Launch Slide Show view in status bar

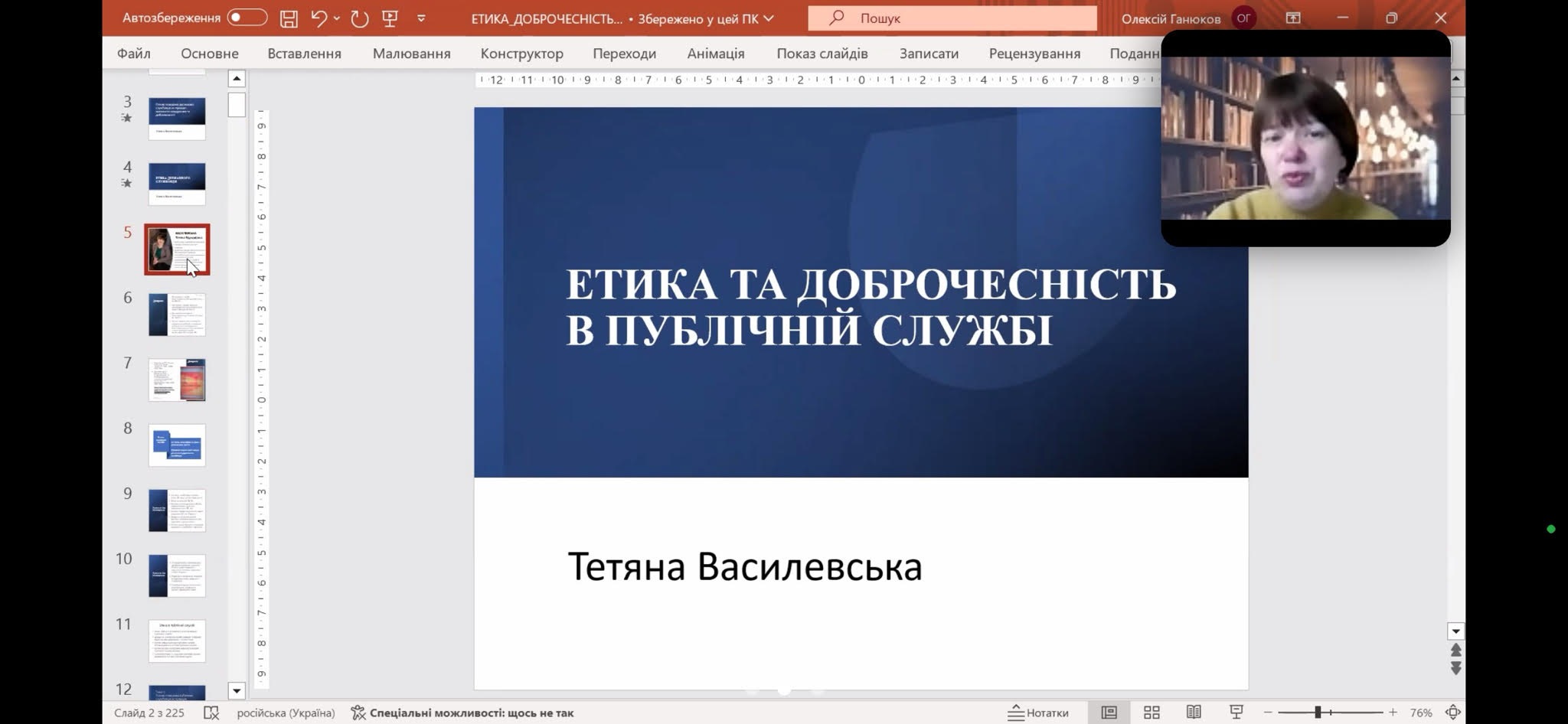click(1236, 713)
